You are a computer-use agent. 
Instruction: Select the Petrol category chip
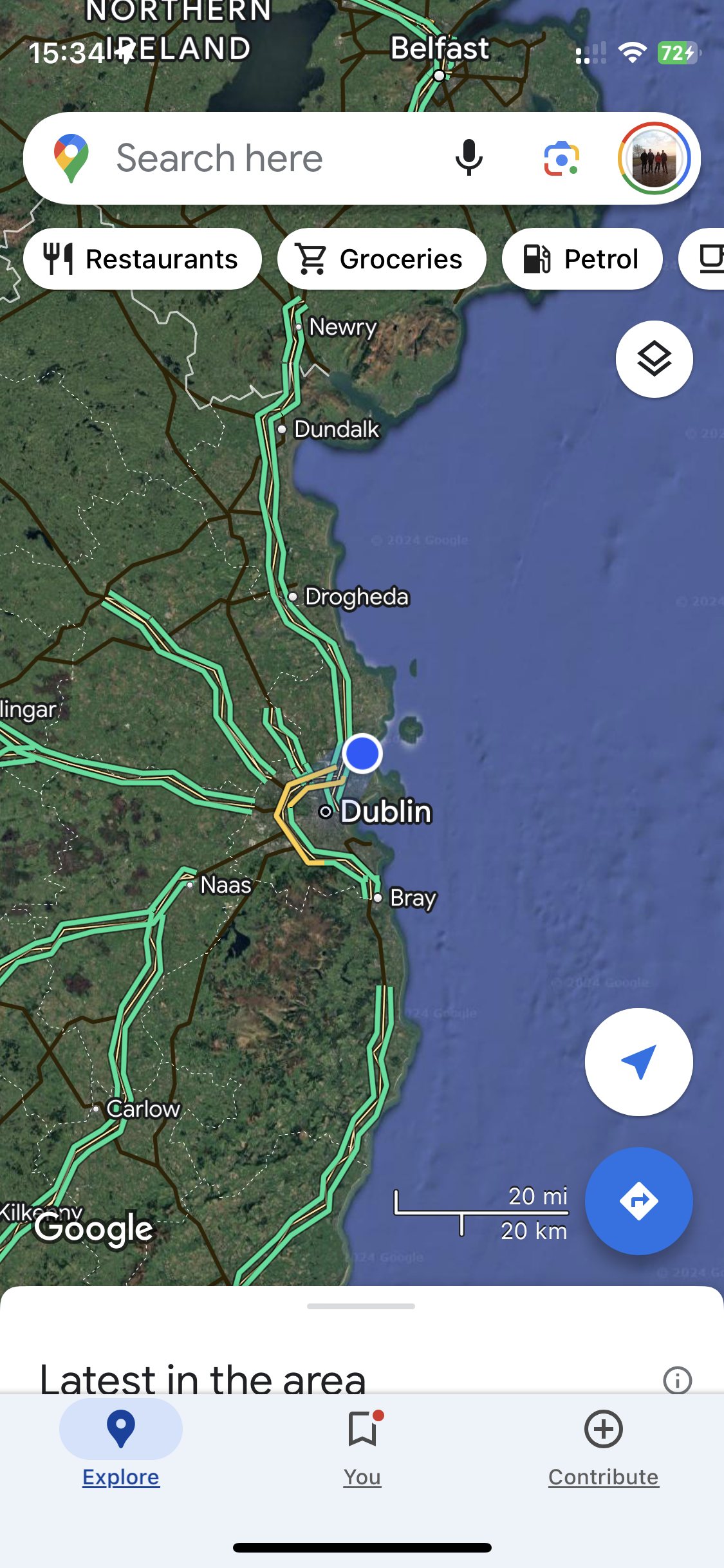tap(582, 259)
